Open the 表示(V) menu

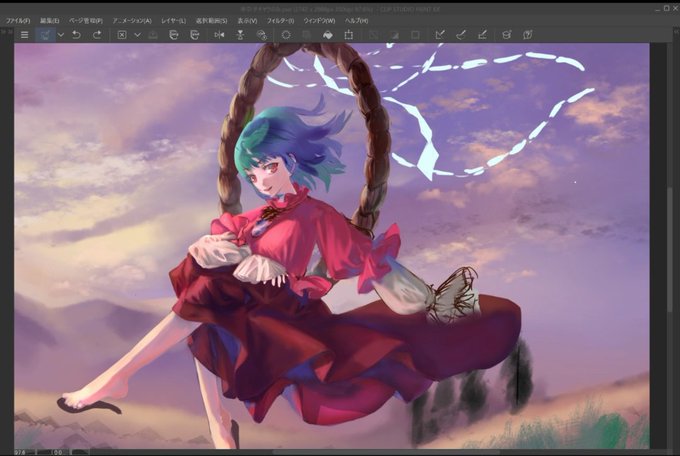(247, 21)
